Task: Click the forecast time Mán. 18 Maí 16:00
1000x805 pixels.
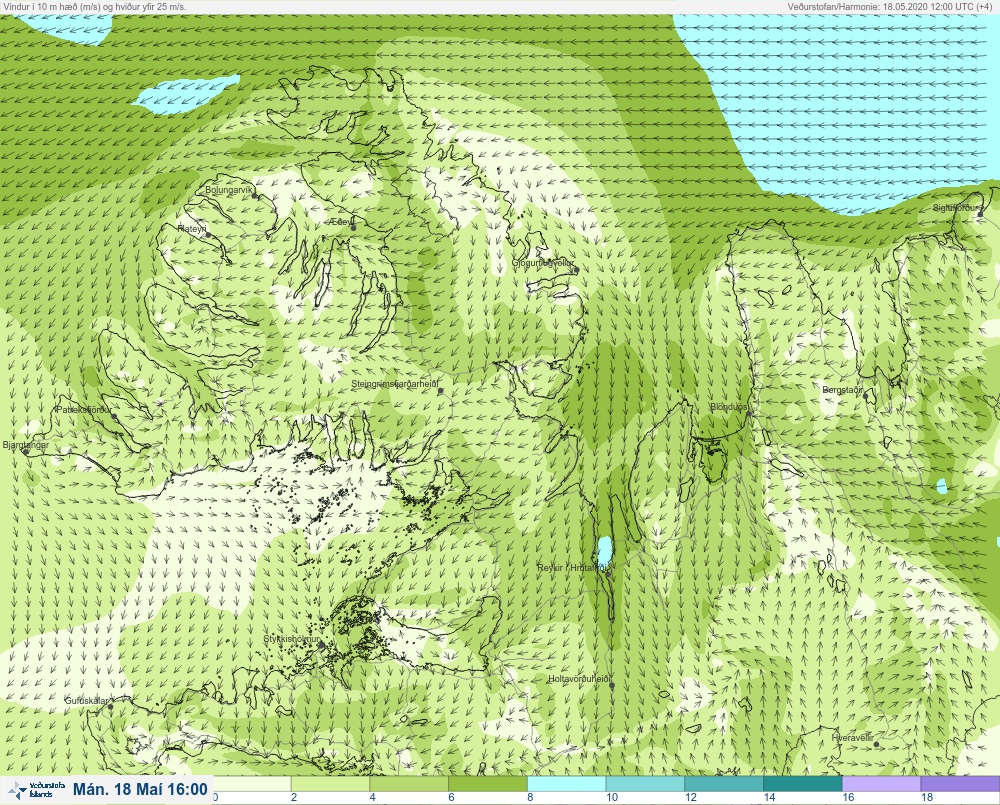Action: click(x=140, y=789)
